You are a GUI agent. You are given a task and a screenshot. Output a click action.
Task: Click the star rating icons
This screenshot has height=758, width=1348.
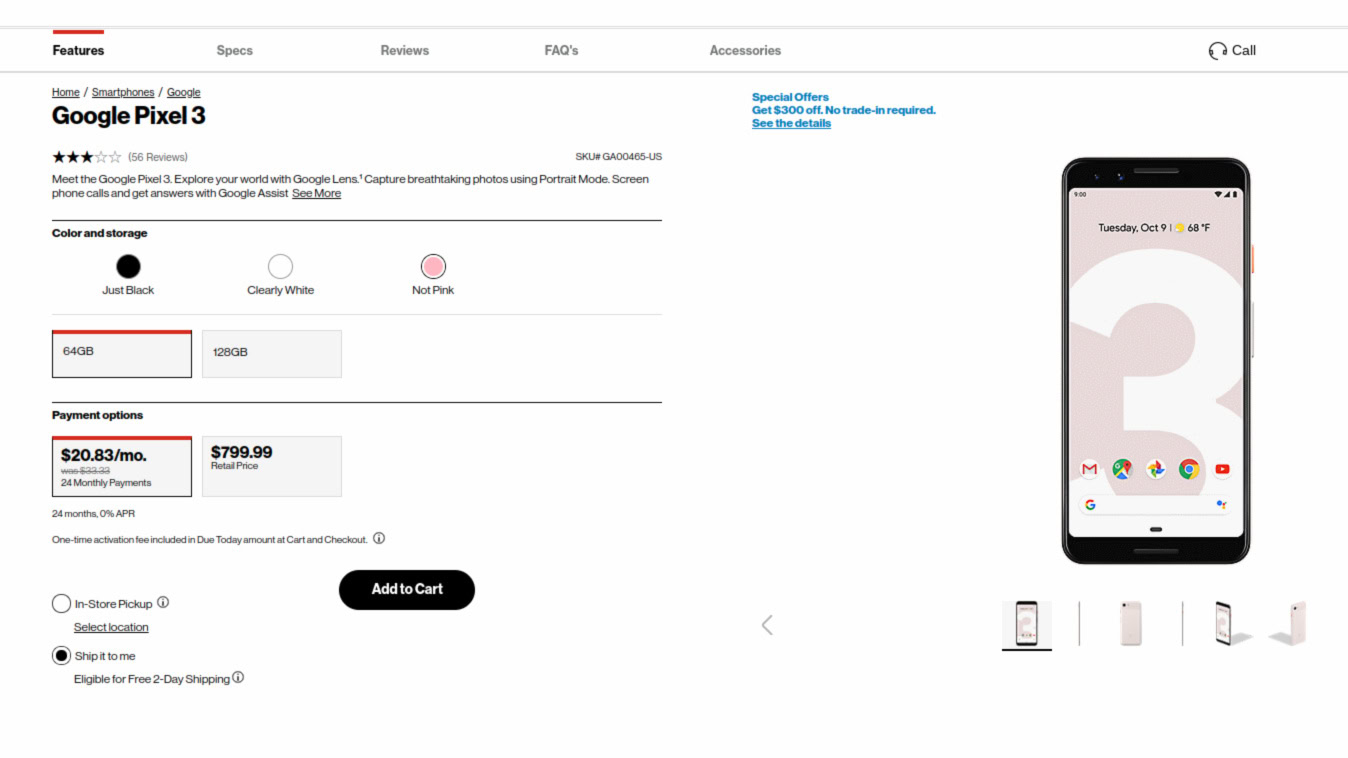[87, 157]
